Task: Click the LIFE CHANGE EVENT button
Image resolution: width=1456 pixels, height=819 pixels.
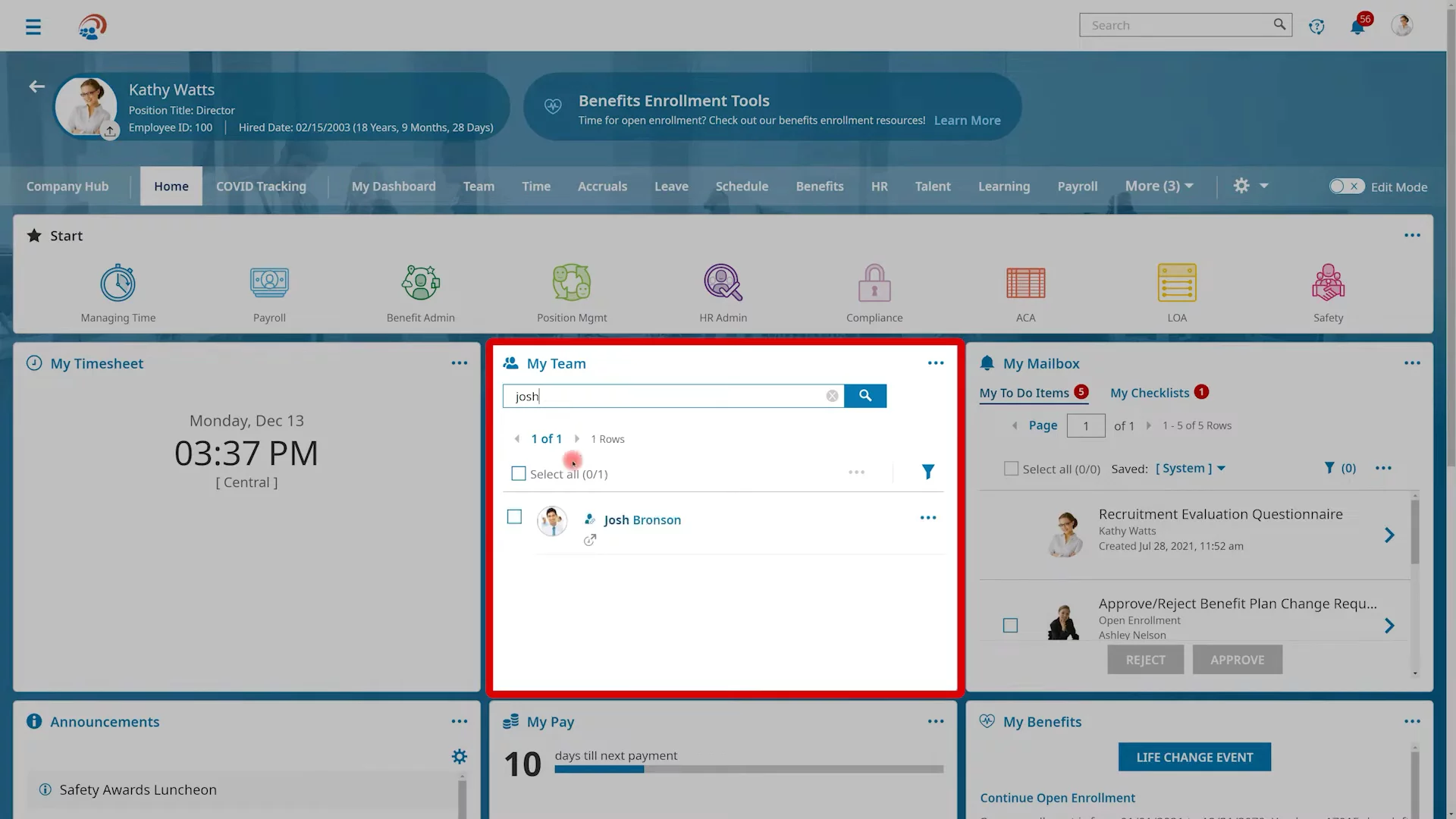Action: pos(1194,757)
